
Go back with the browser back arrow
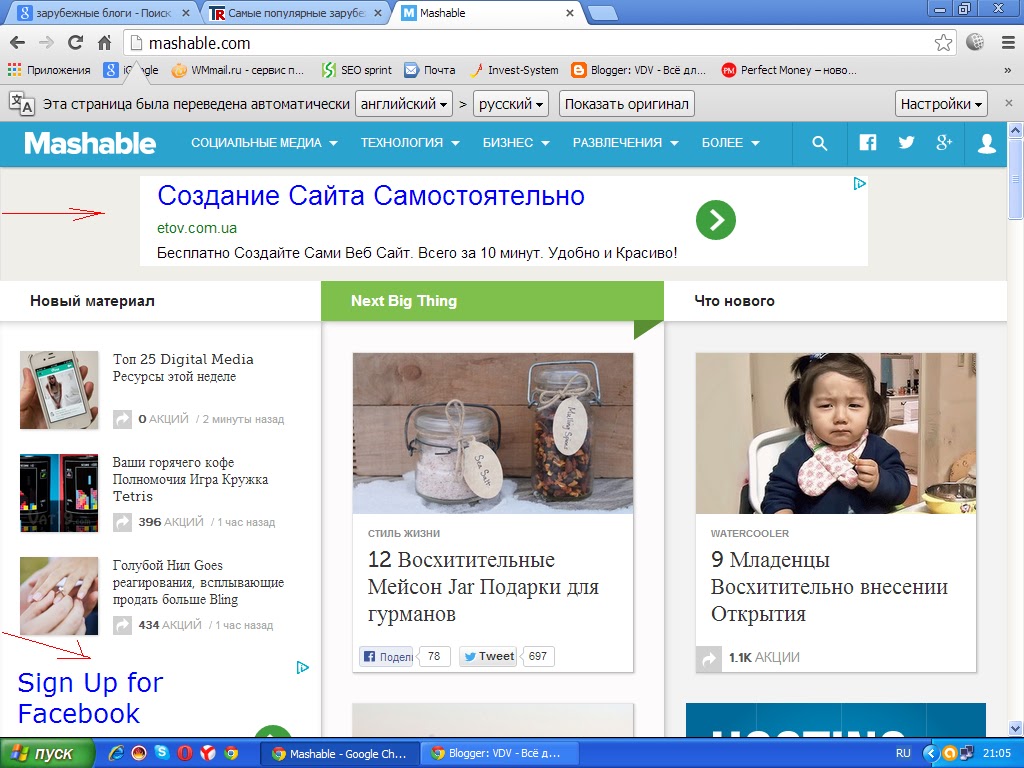(x=18, y=43)
